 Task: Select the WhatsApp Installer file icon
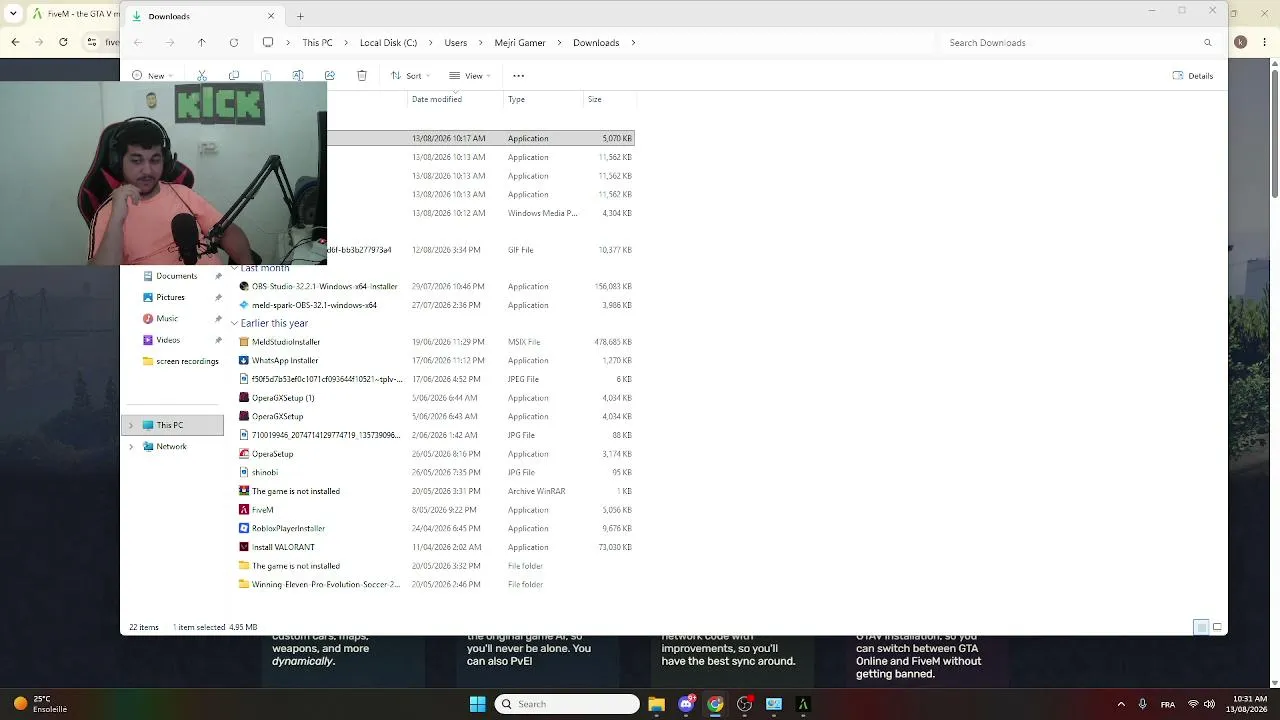coord(244,361)
